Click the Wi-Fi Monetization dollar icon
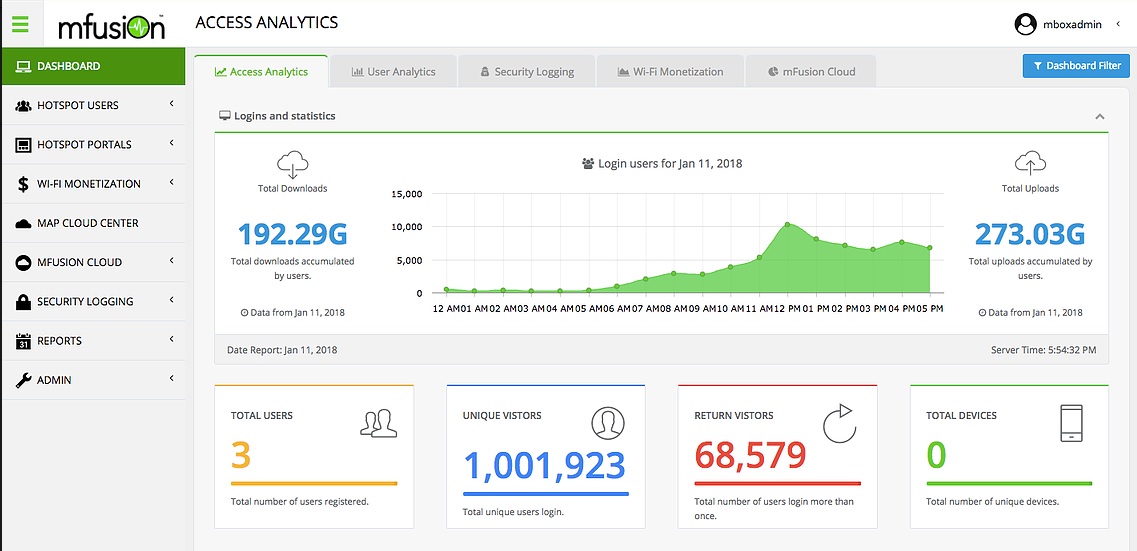 tap(23, 184)
